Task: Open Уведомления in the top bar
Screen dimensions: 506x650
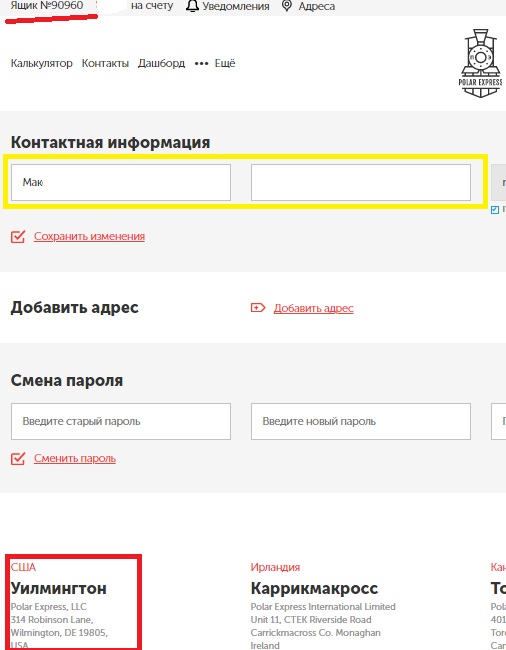Action: (236, 6)
